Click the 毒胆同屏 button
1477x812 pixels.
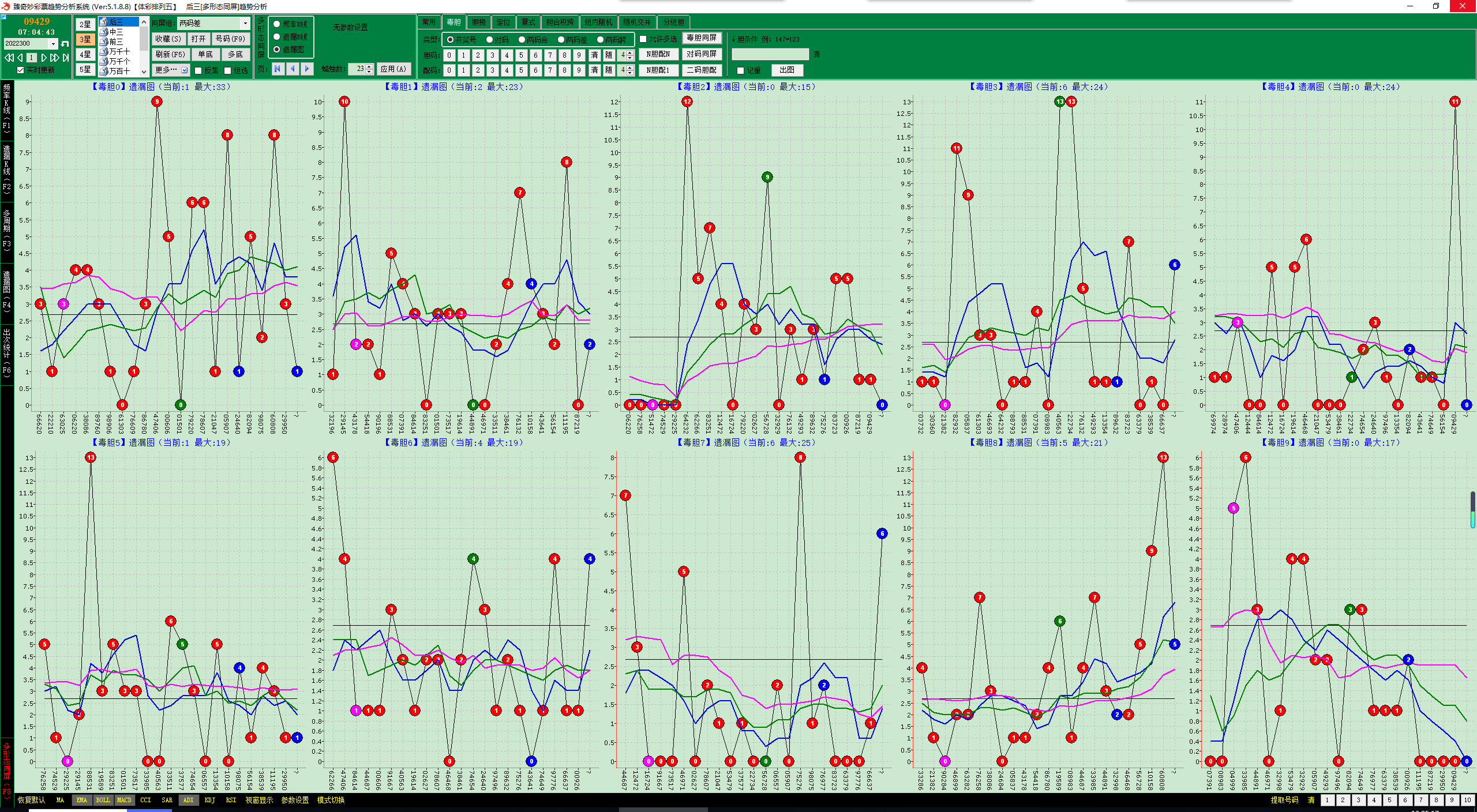(x=702, y=38)
